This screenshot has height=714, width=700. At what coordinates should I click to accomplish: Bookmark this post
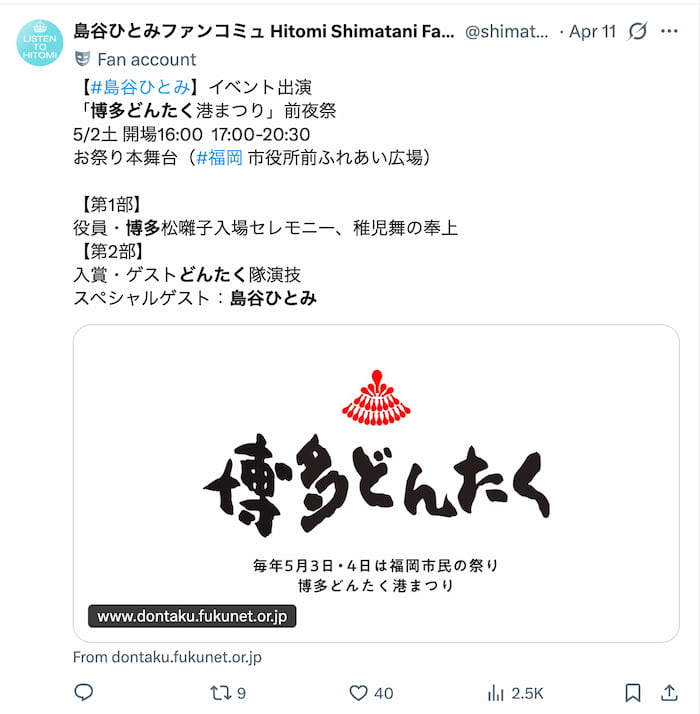(x=633, y=693)
